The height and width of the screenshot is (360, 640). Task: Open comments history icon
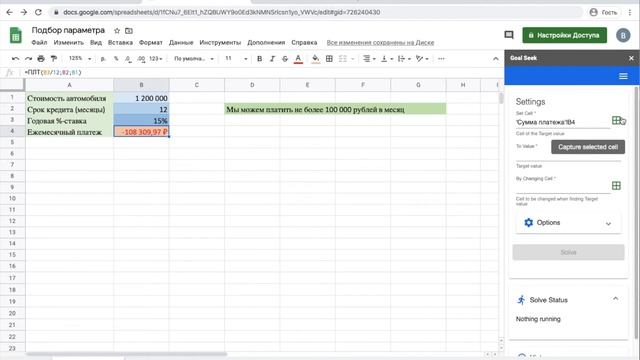(509, 35)
